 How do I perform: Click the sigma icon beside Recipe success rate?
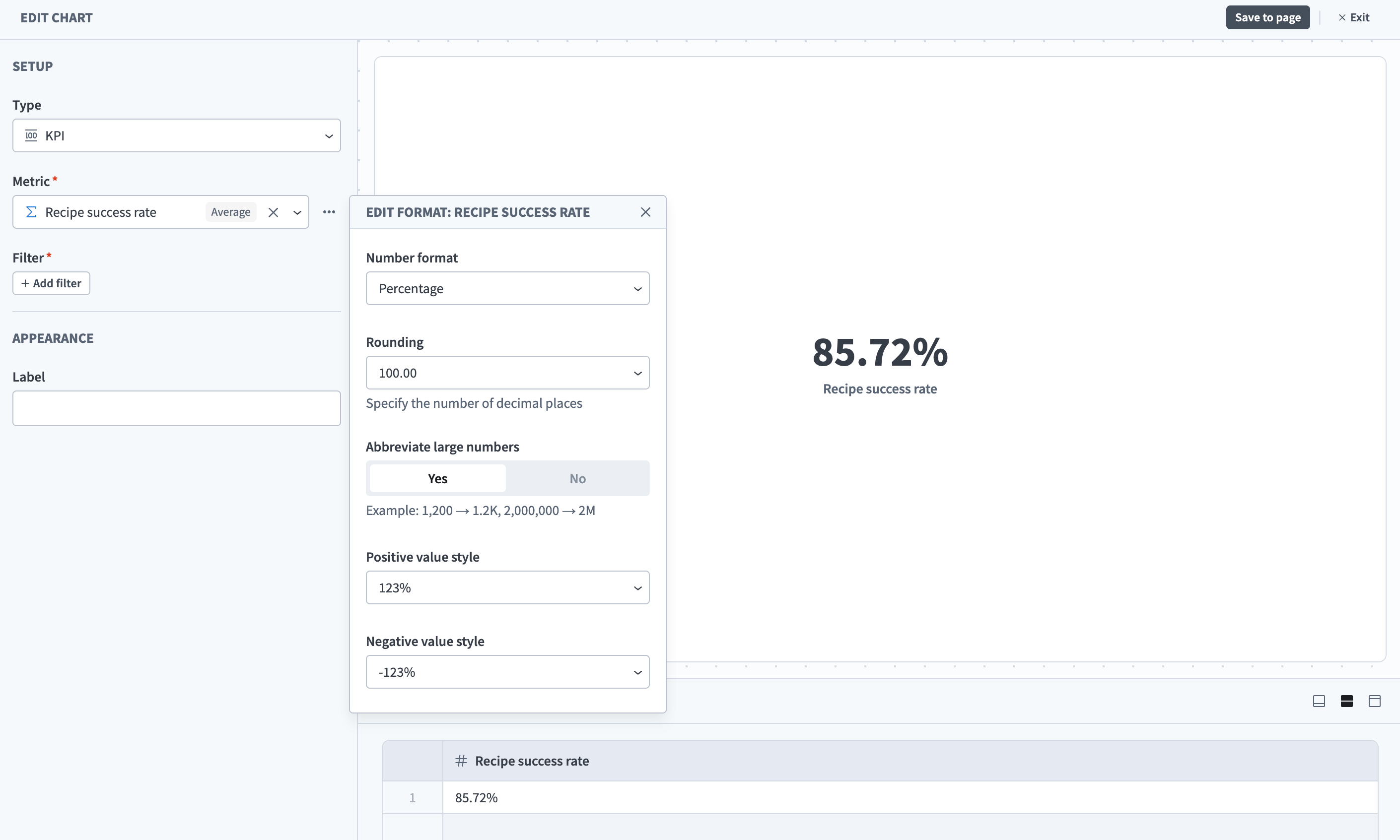(31, 212)
